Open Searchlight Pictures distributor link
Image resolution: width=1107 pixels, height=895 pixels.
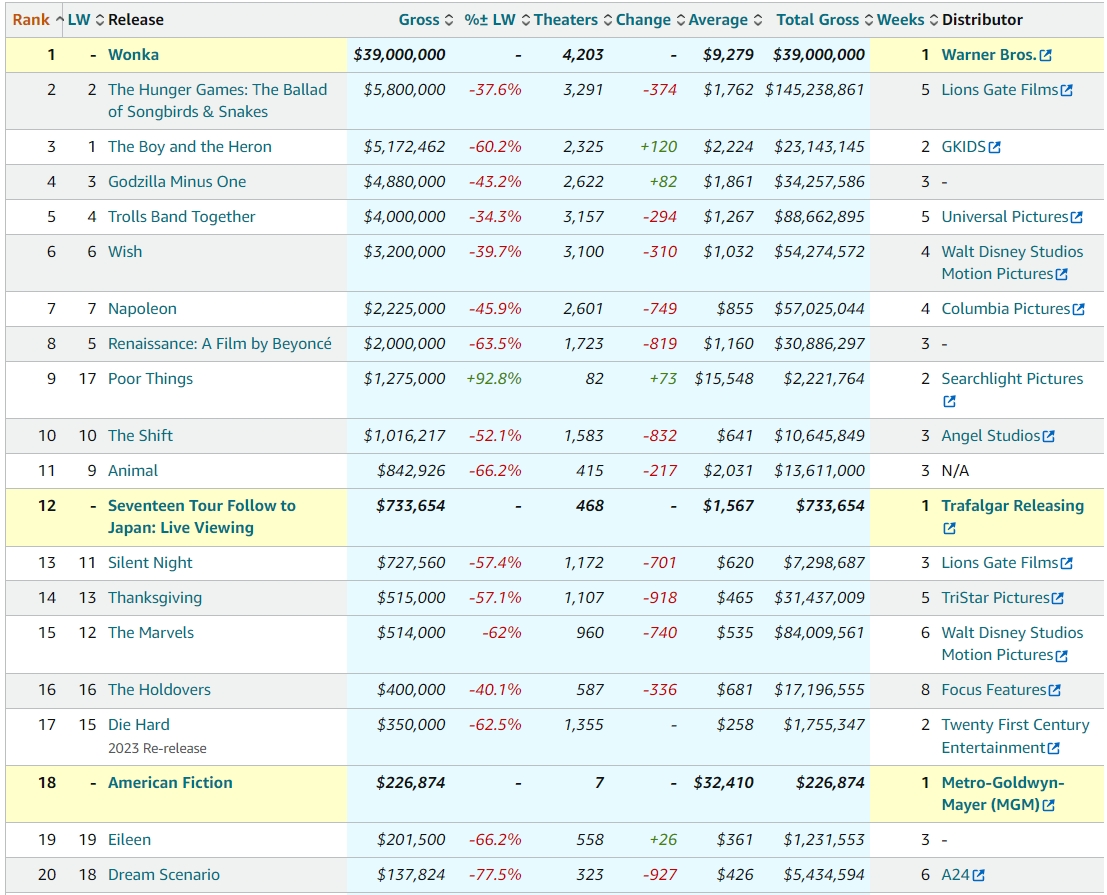[1012, 379]
